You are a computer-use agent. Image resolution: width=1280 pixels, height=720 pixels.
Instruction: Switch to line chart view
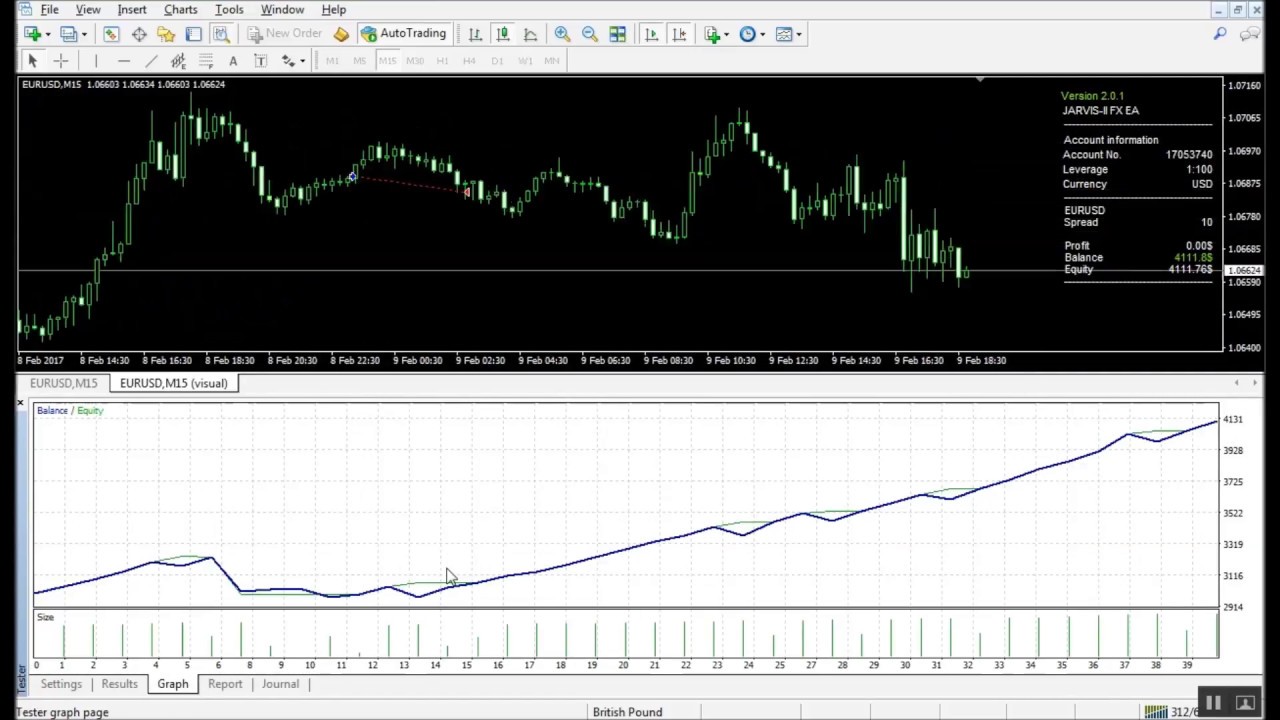(530, 34)
